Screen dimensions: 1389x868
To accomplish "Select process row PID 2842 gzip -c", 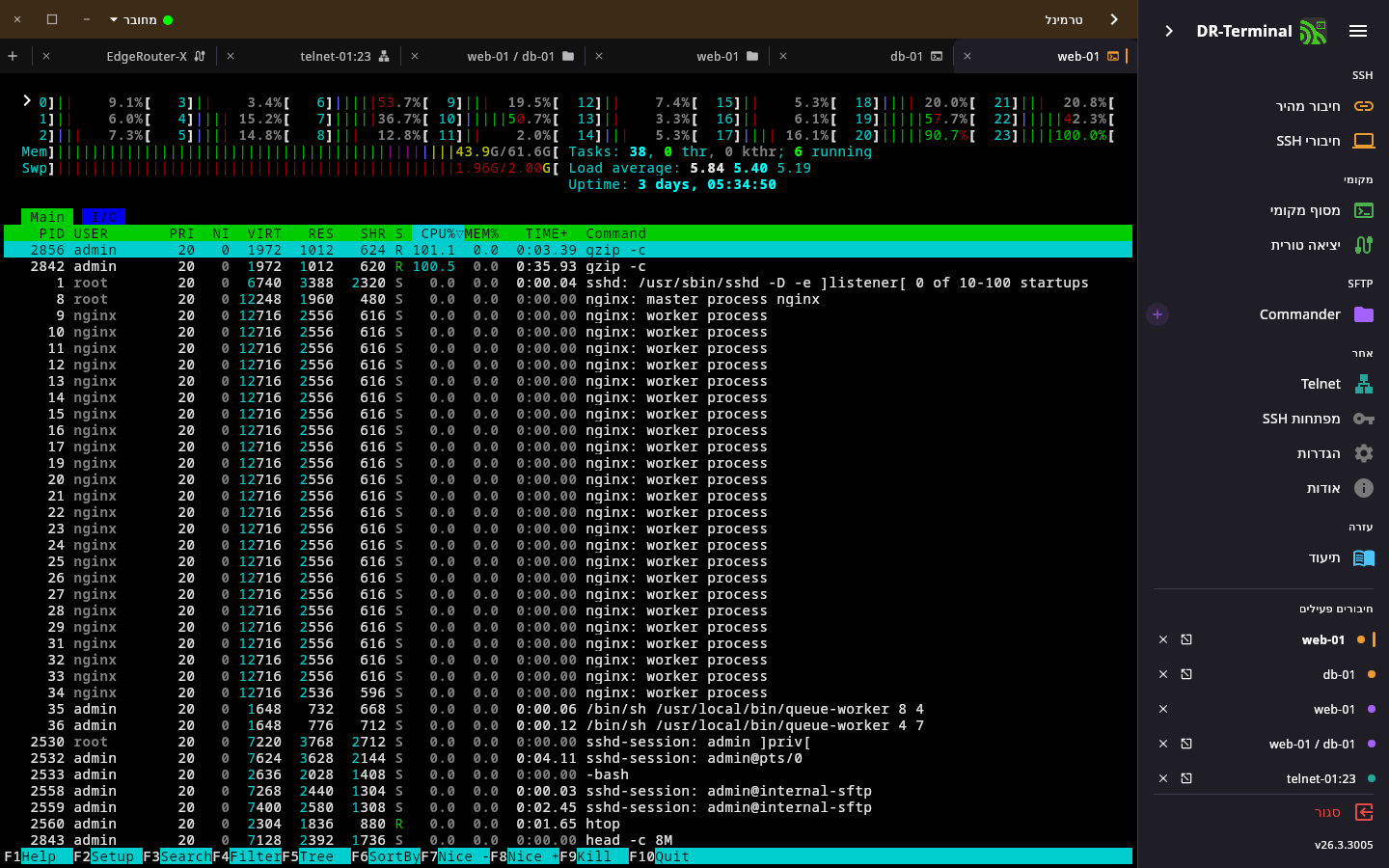I will [x=567, y=266].
